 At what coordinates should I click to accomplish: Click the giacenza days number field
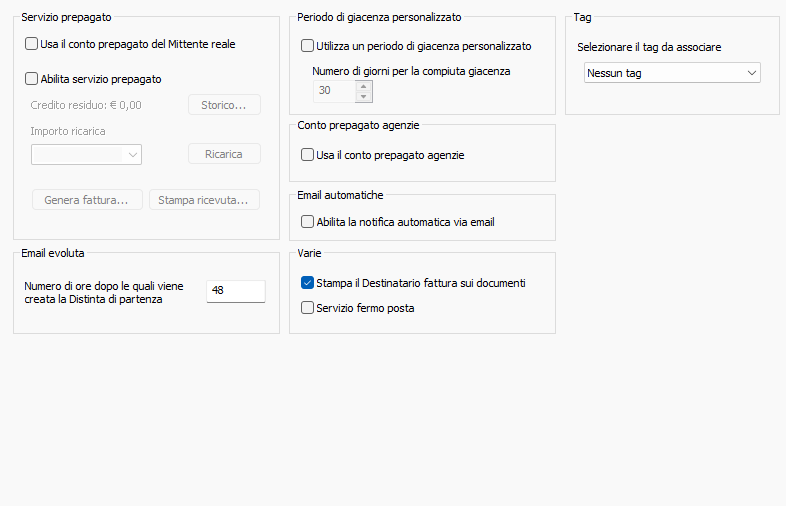click(333, 91)
